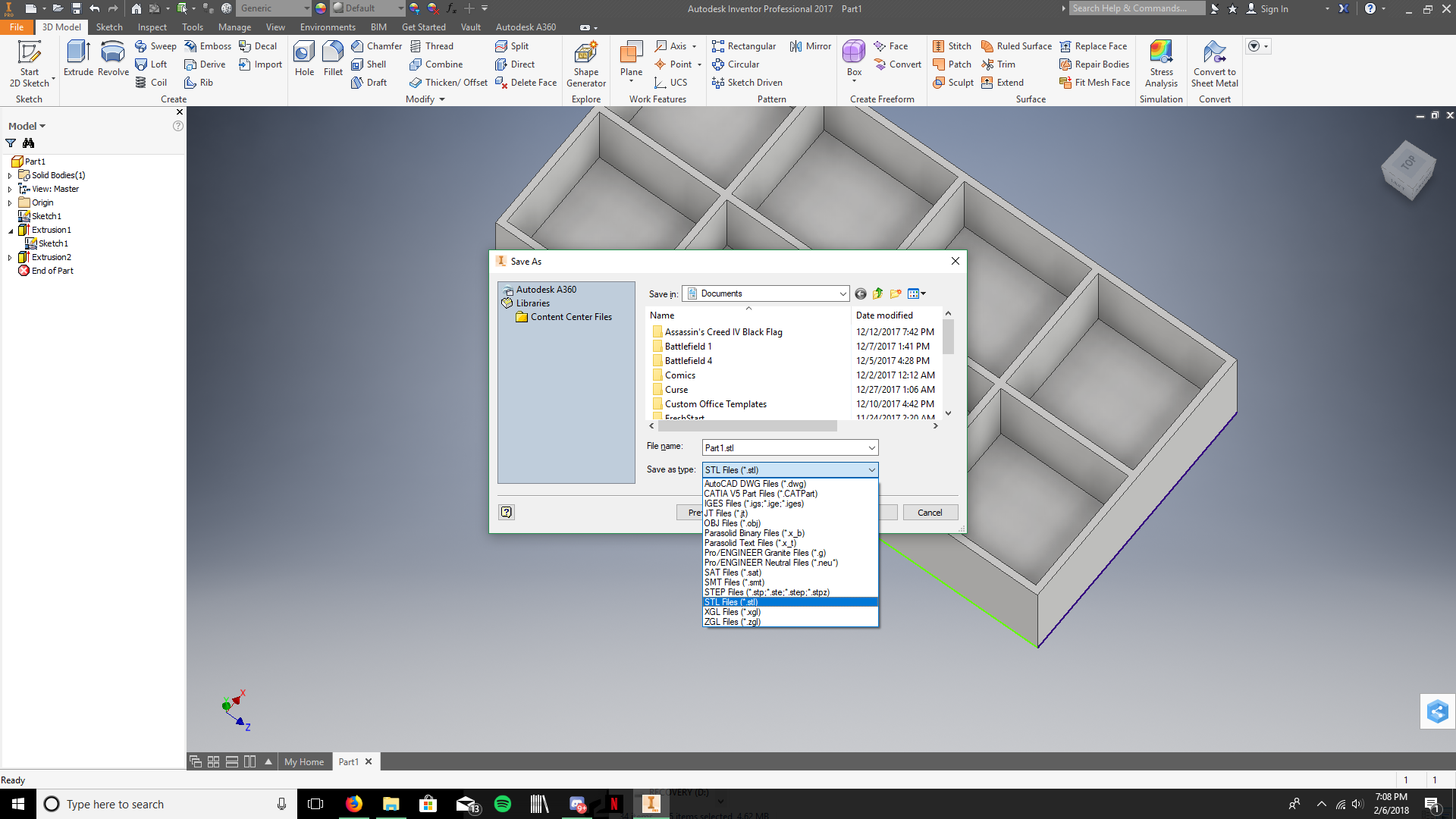Select the Coil tool

(151, 83)
